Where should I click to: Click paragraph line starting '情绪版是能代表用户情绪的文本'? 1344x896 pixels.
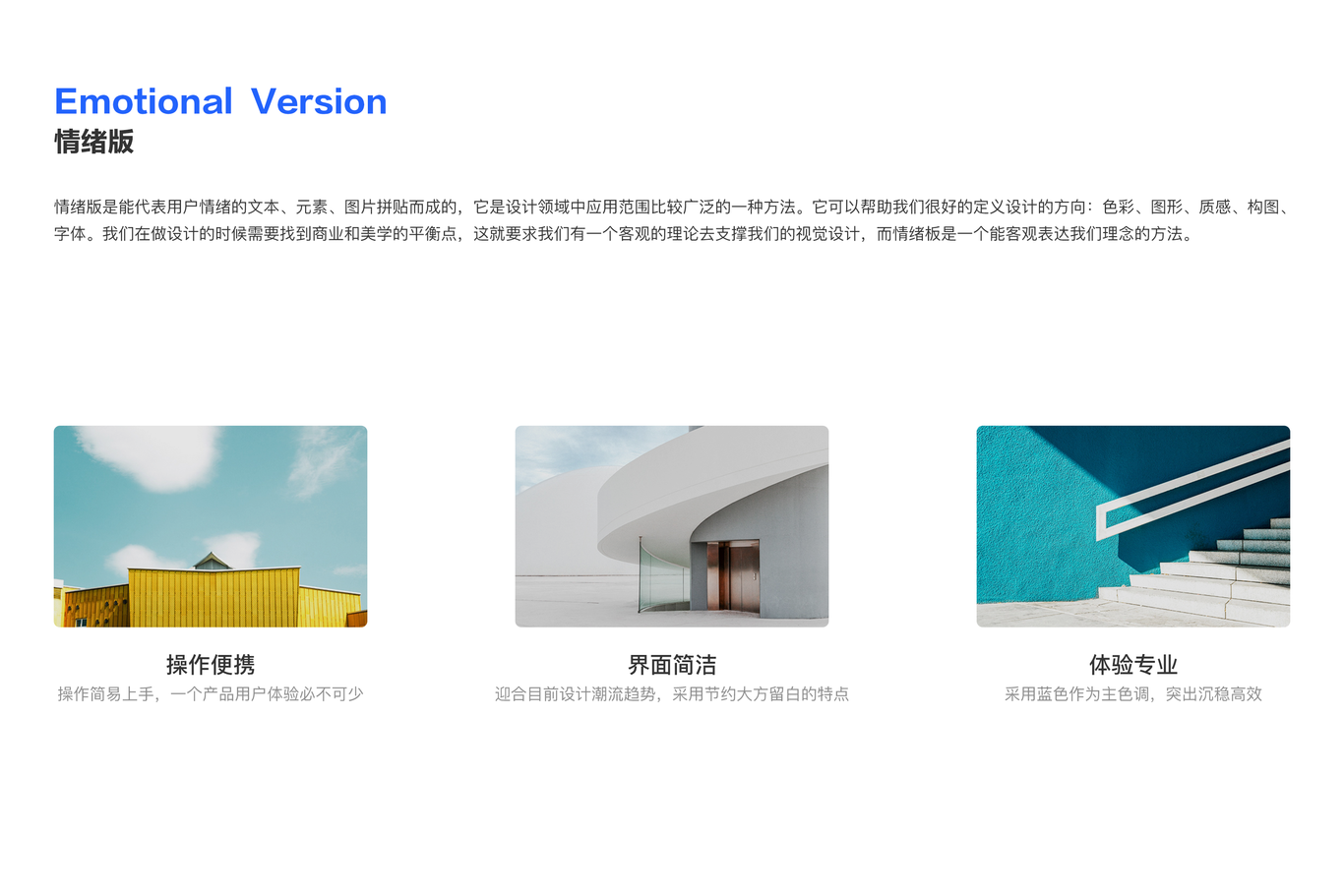[672, 207]
